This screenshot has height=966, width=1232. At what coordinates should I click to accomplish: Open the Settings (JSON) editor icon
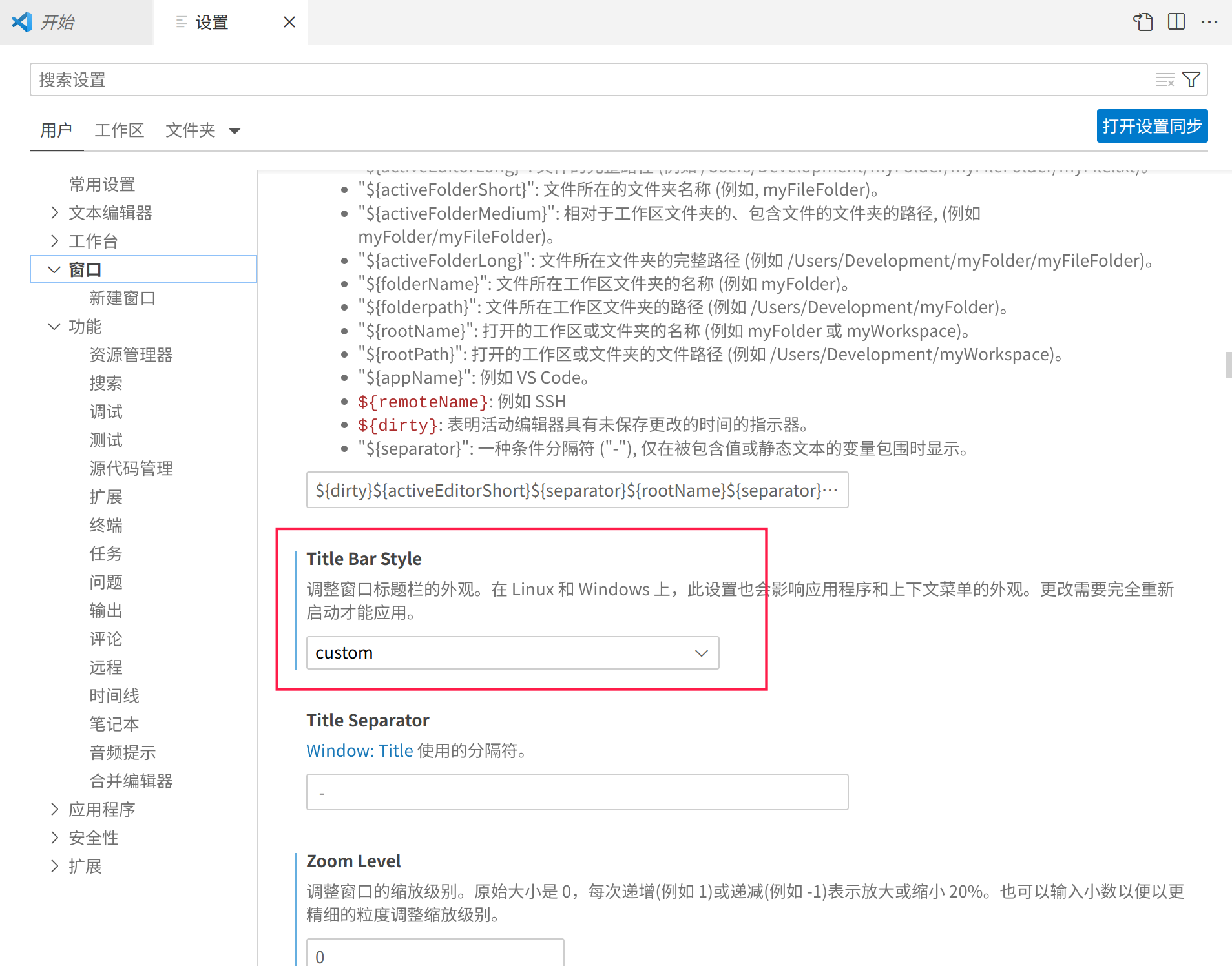pyautogui.click(x=1143, y=21)
